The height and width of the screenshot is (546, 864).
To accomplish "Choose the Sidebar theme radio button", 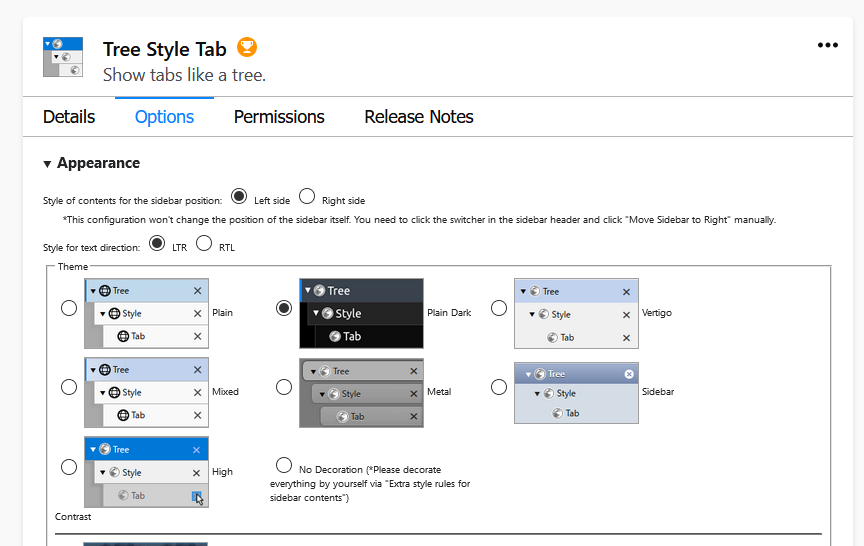I will [499, 387].
